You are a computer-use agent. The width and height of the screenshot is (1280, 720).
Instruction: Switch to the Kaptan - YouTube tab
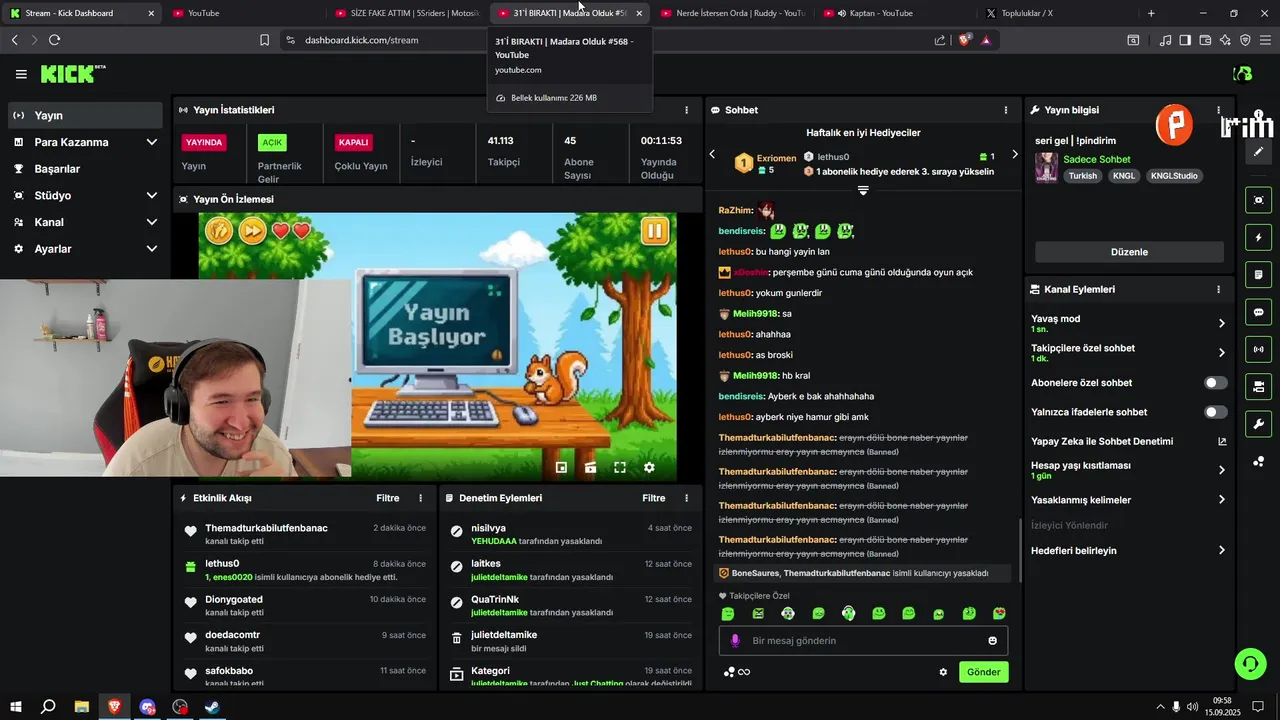pyautogui.click(x=895, y=13)
